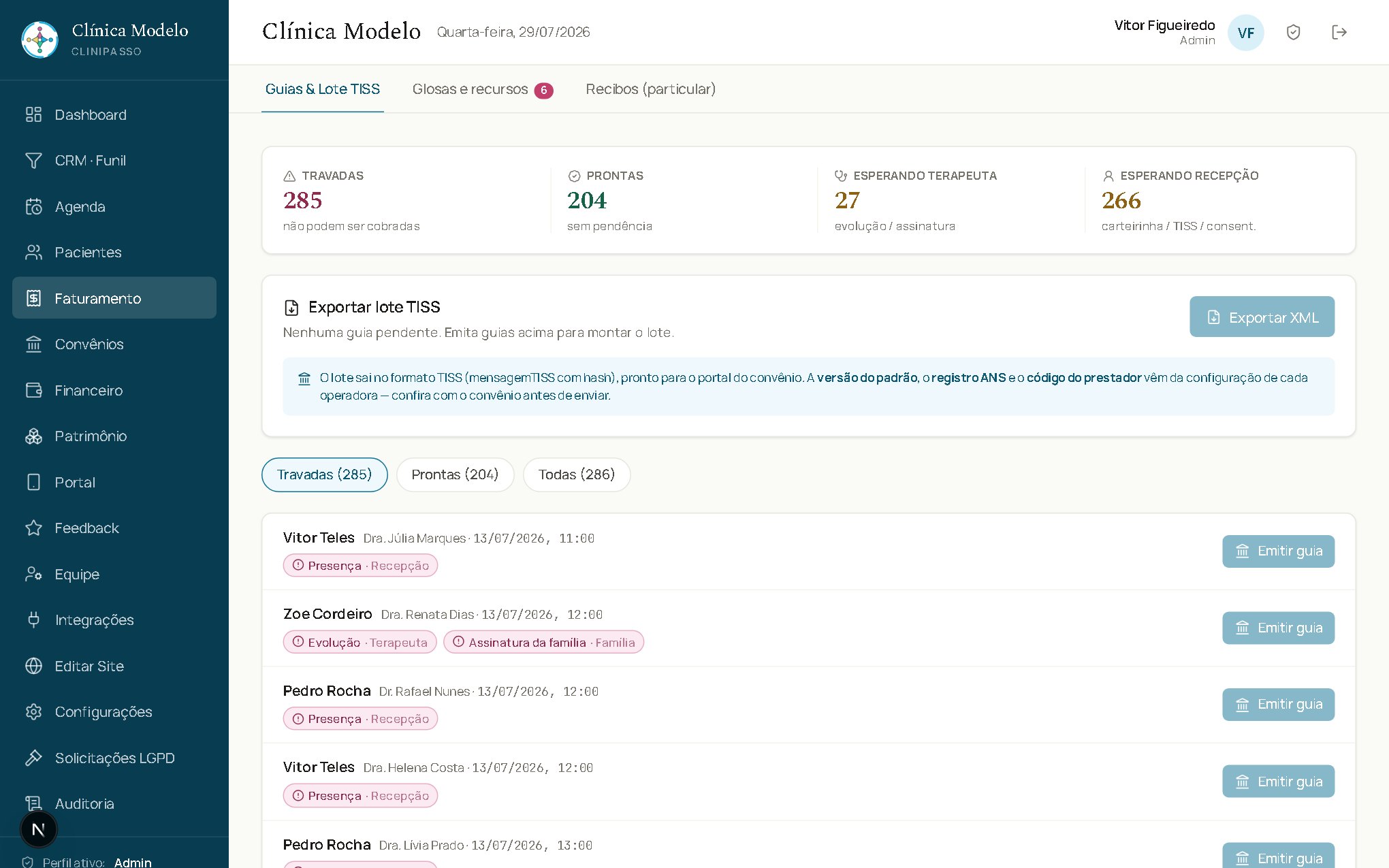The image size is (1389, 868).
Task: Open Portal tablet icon
Action: 33,482
